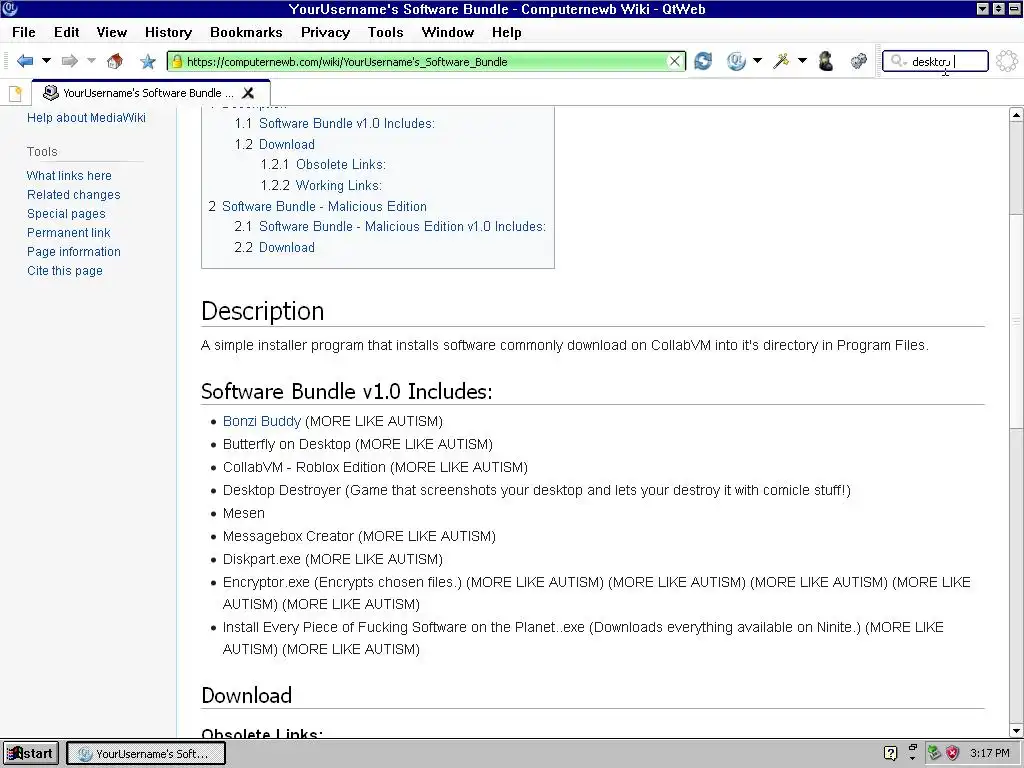Screen dimensions: 1024x768
Task: Click the green network tray icon
Action: [935, 753]
